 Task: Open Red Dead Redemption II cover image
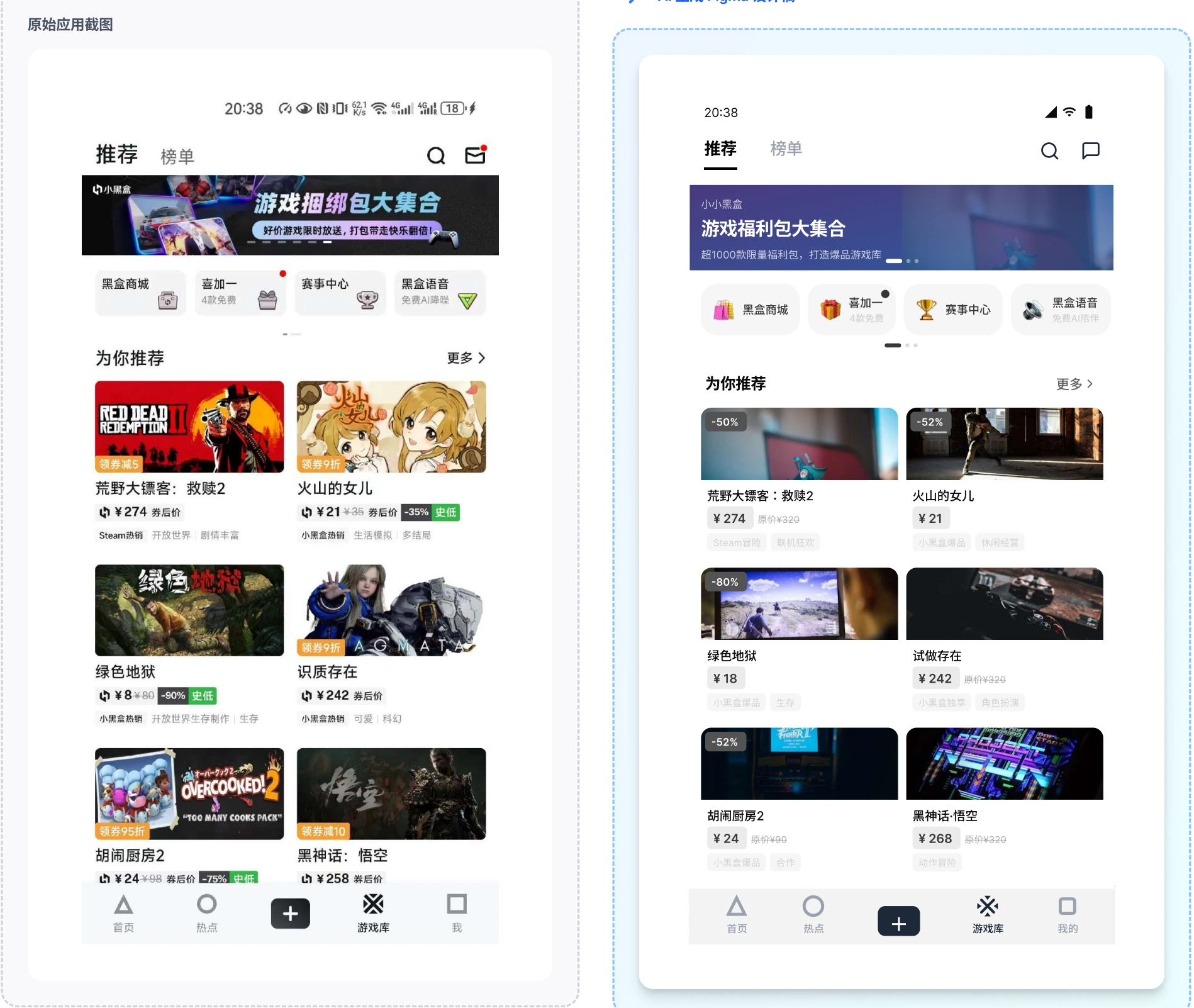[189, 427]
